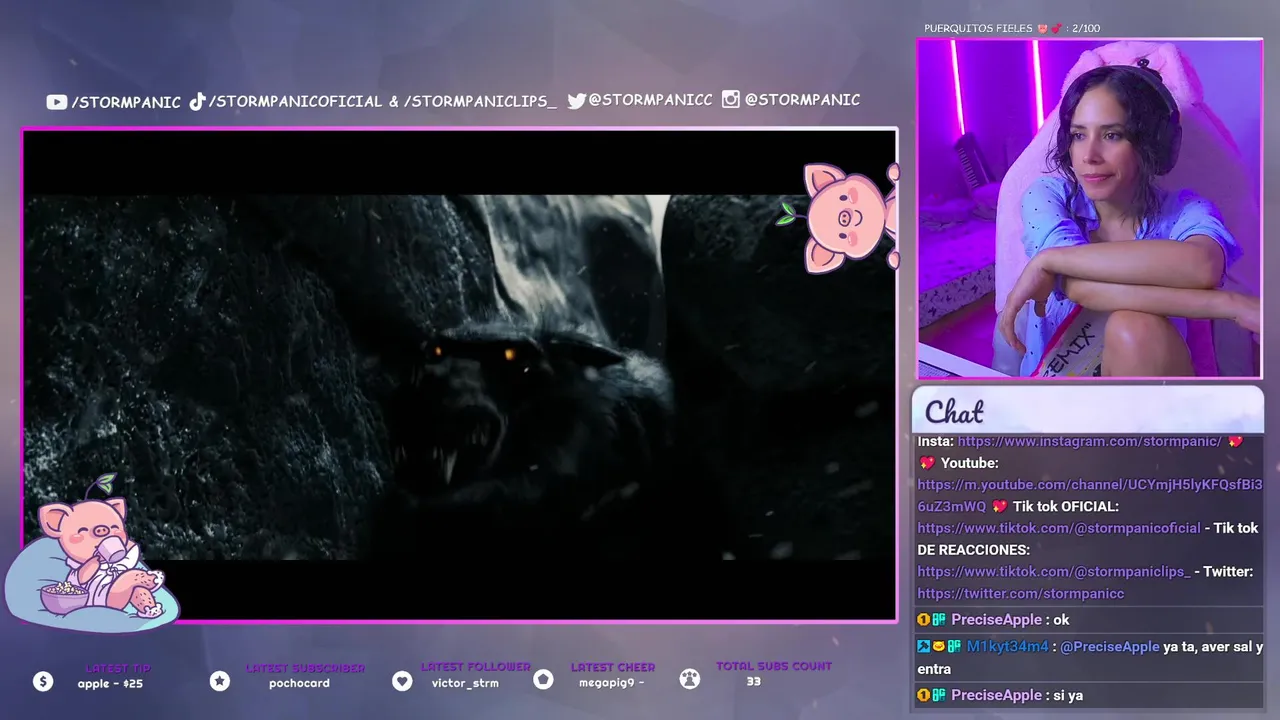Click the Instagram camera icon in header
This screenshot has height=720, width=1280.
tap(731, 99)
